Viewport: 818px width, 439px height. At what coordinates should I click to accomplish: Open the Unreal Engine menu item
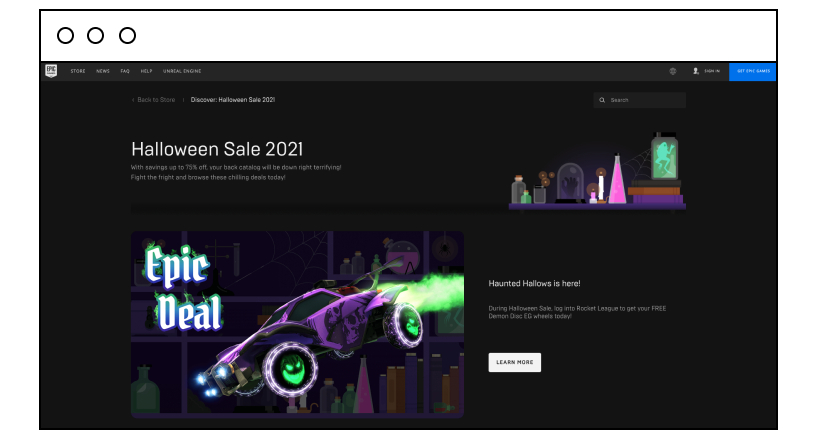tap(182, 71)
